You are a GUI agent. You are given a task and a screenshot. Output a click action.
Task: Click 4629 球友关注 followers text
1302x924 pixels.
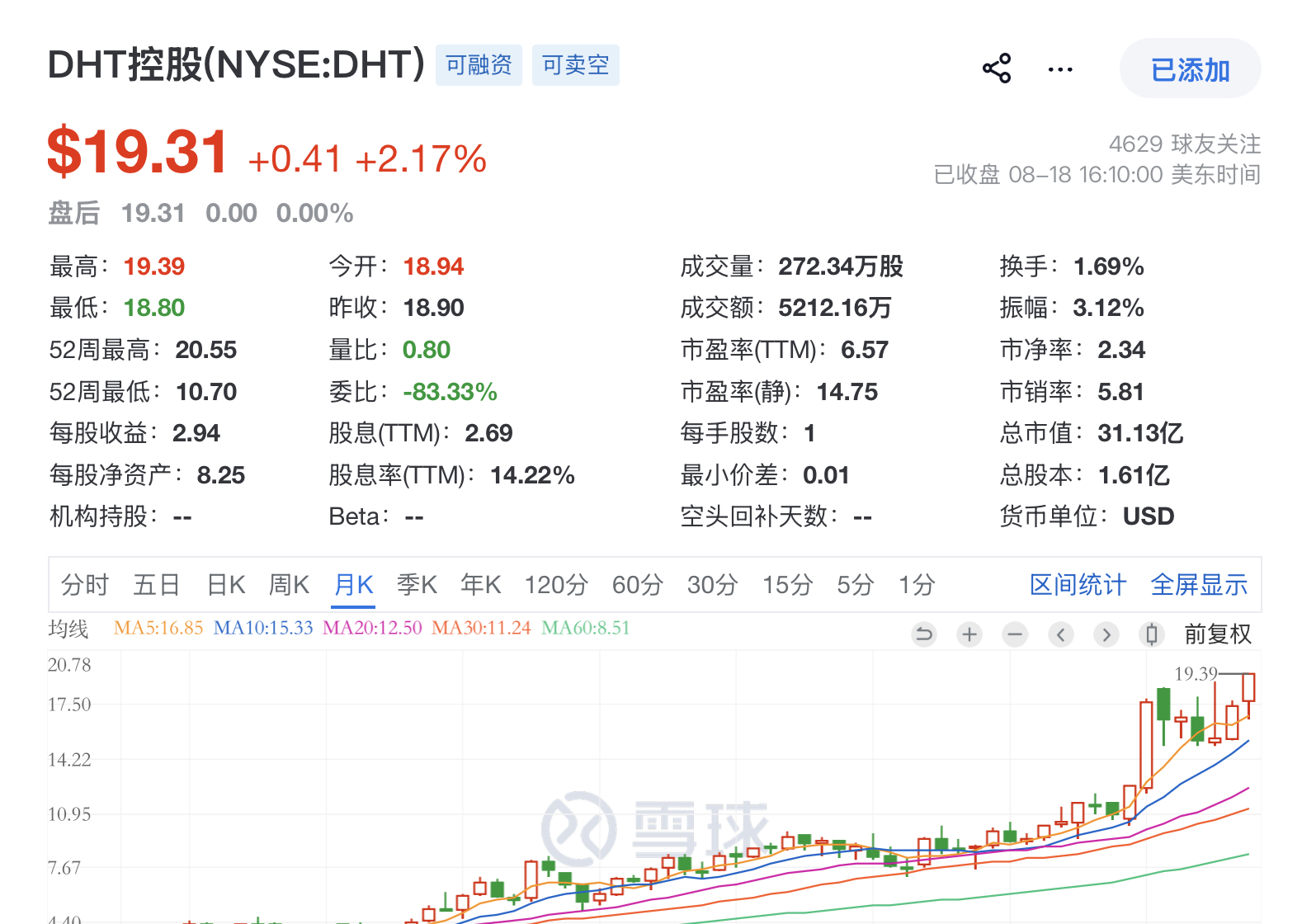(1185, 144)
